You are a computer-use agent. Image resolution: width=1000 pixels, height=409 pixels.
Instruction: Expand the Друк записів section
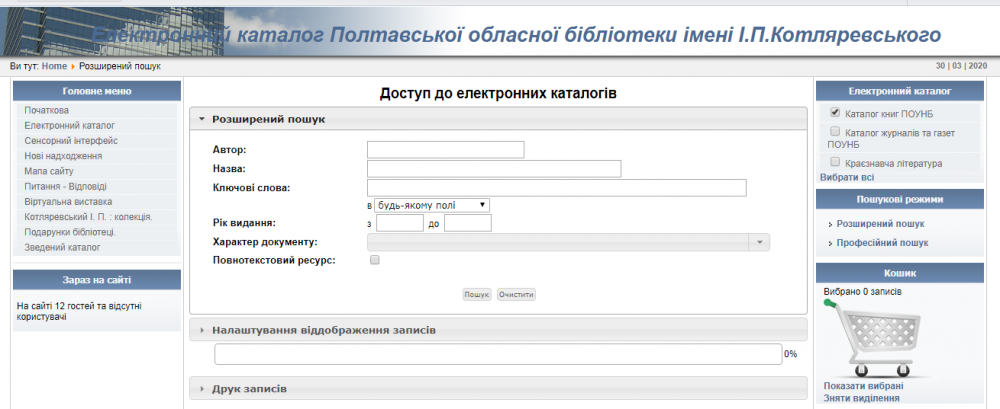point(249,387)
